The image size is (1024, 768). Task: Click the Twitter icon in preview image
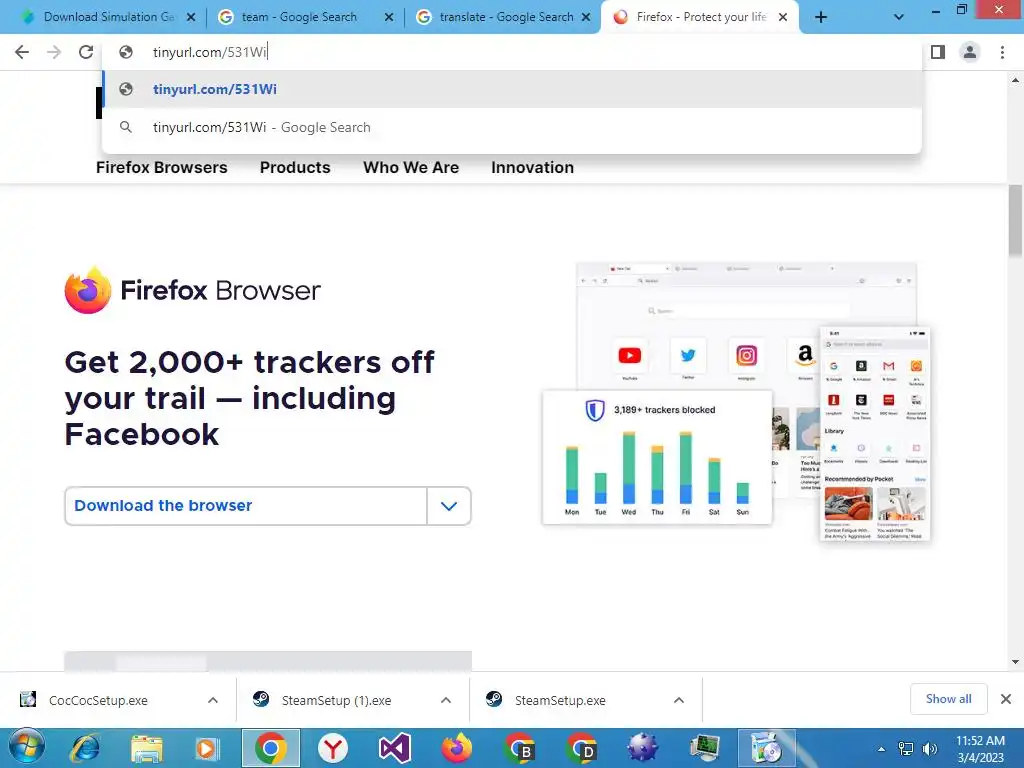tap(688, 355)
